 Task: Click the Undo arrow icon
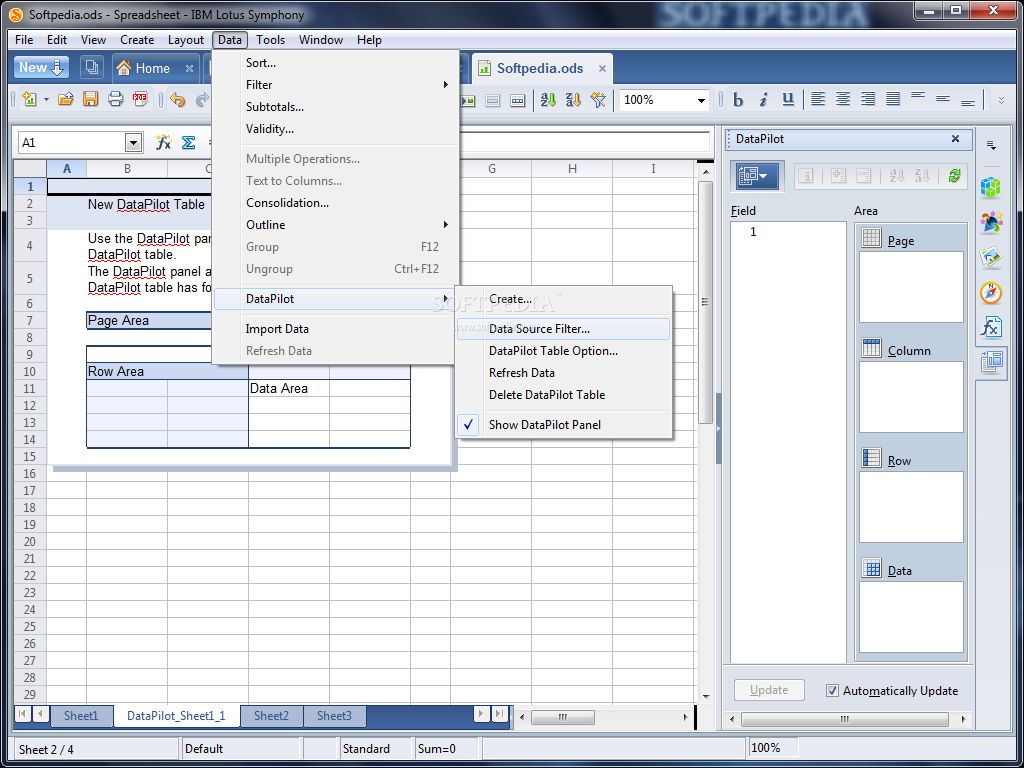point(177,99)
